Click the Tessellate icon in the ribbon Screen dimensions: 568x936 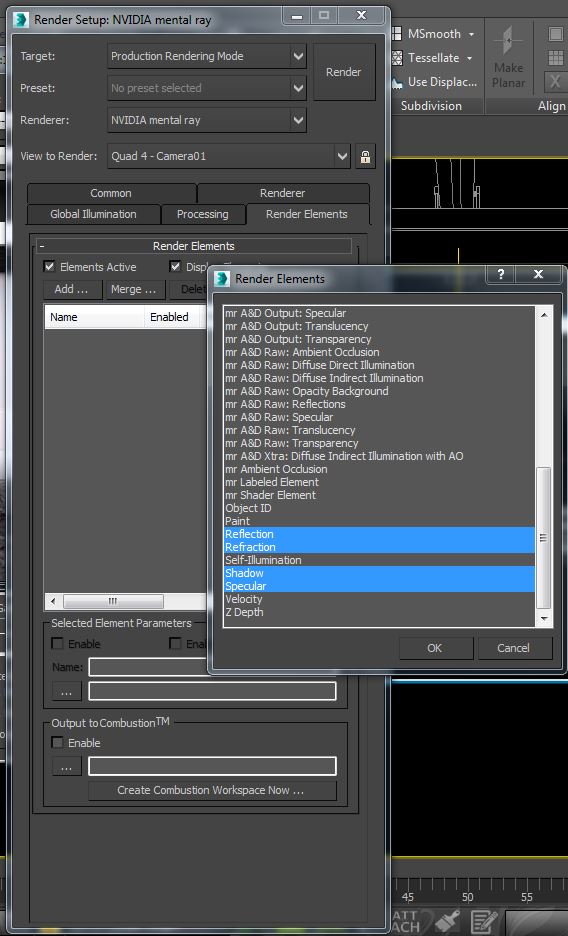pos(397,58)
